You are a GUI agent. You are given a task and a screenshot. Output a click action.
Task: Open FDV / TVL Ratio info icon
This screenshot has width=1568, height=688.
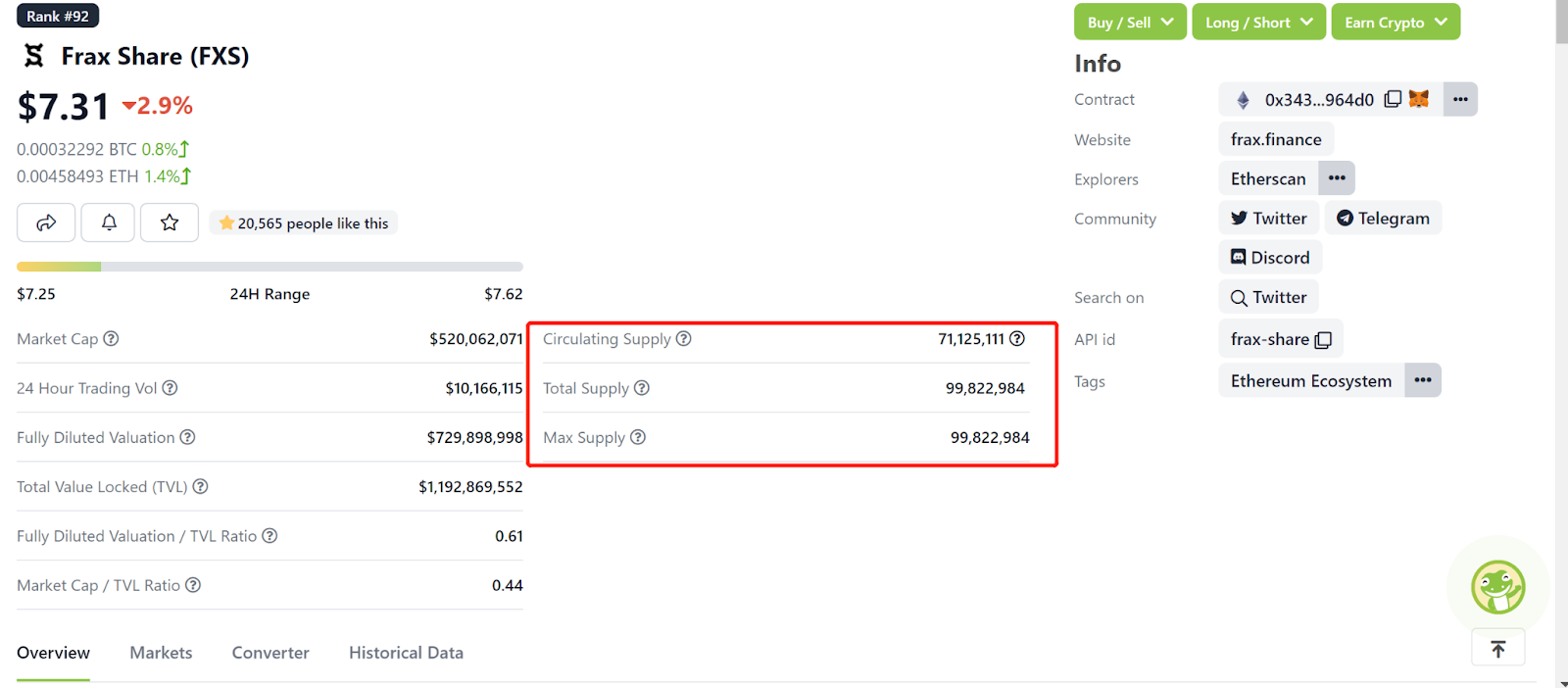tap(269, 535)
